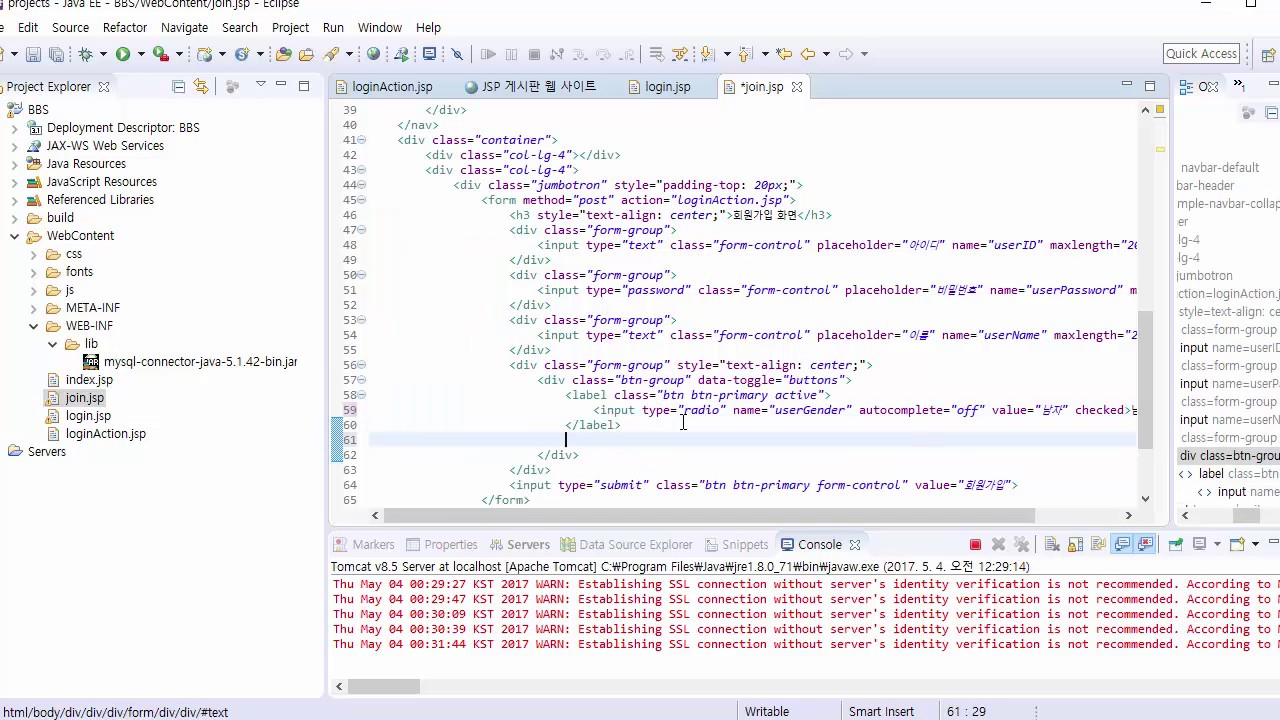Toggle Scroll Lock in Console
Image resolution: width=1280 pixels, height=720 pixels.
tap(1075, 545)
